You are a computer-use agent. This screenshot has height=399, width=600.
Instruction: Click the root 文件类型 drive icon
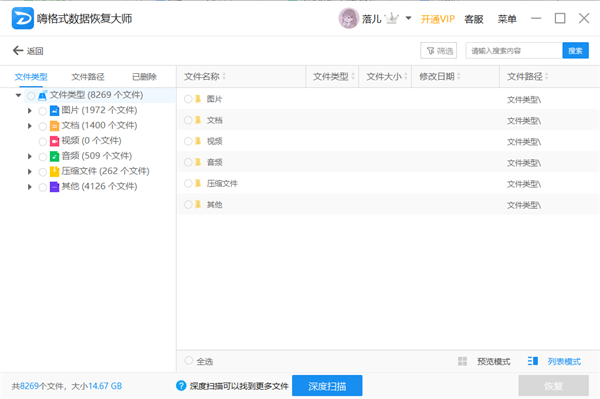tap(42, 96)
